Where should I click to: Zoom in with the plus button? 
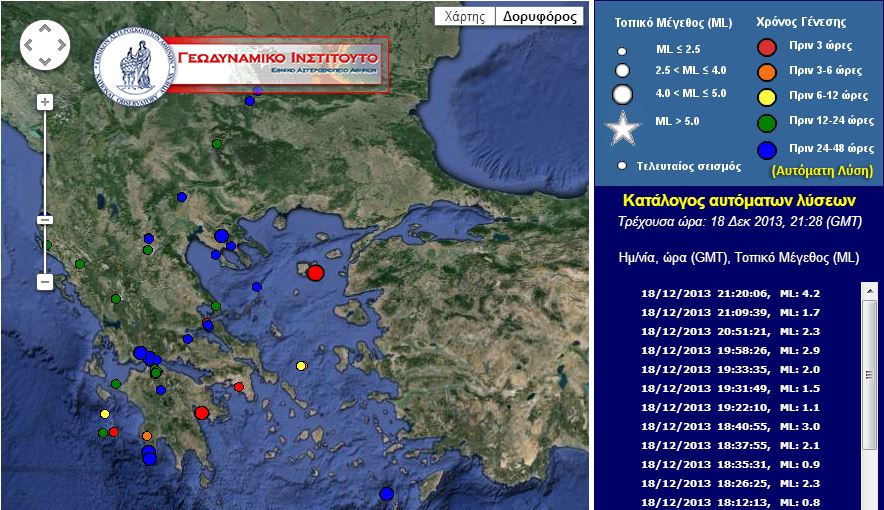click(x=45, y=102)
